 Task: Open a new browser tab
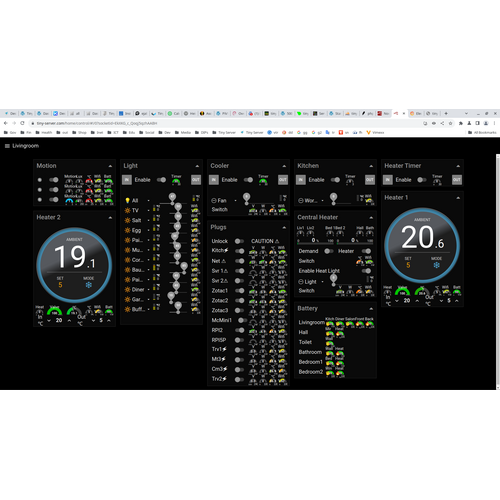pyautogui.click(x=446, y=113)
